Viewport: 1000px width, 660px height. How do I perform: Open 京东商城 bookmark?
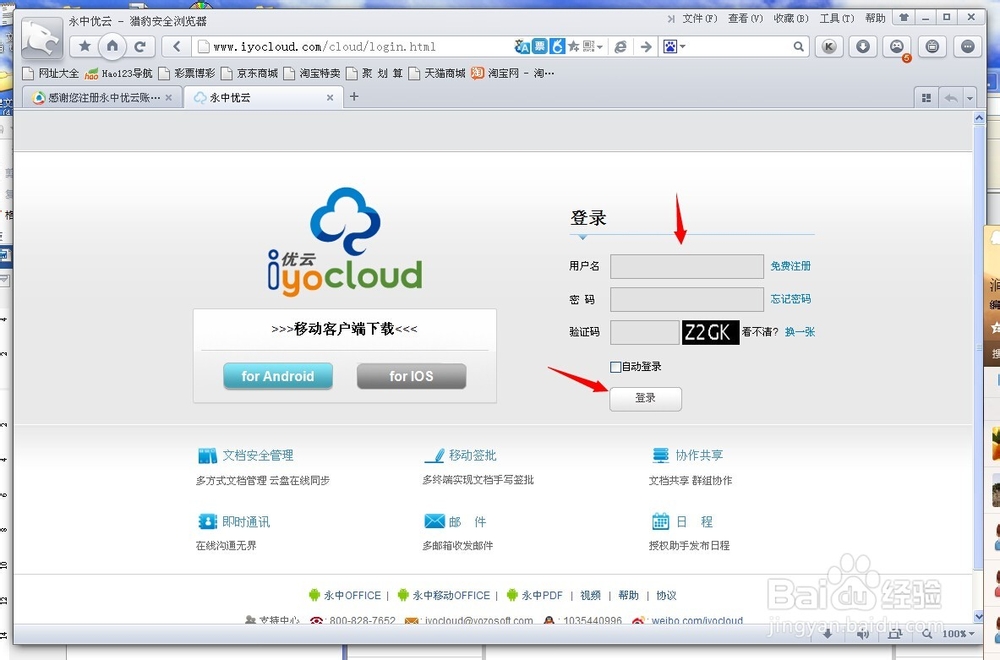(249, 73)
